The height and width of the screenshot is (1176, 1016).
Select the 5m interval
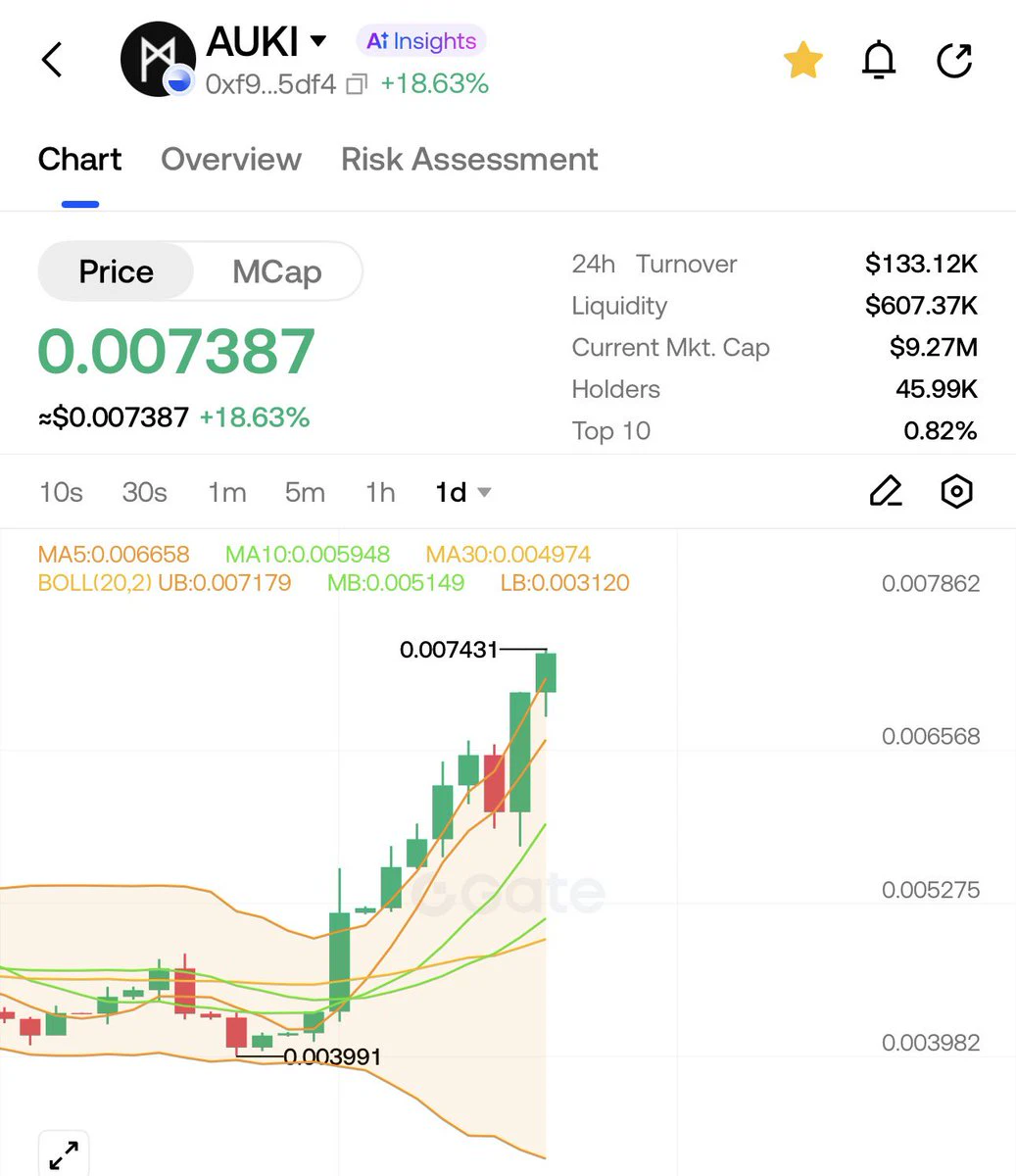coord(305,492)
